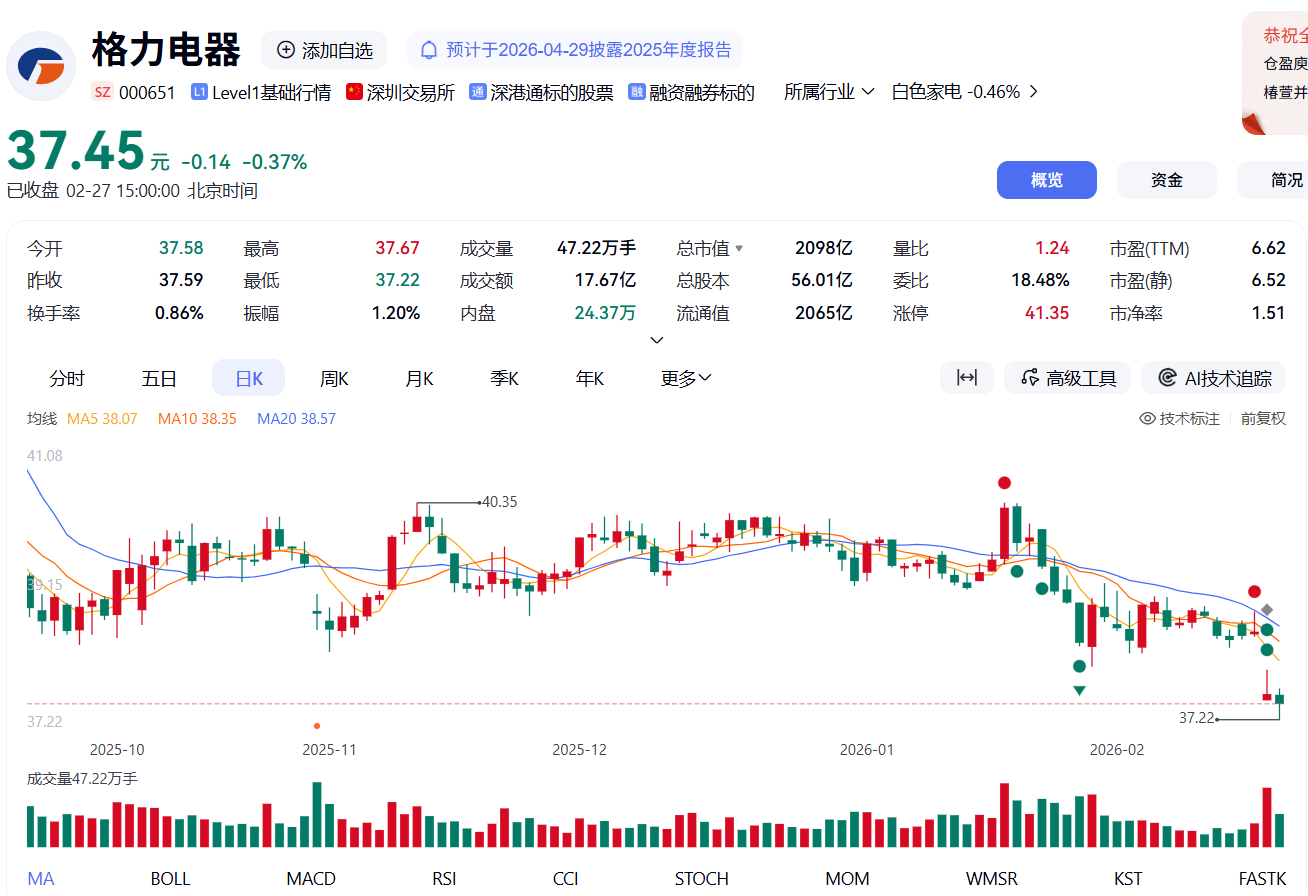This screenshot has height=896, width=1308.
Task: Switch to 周K chart tab
Action: point(334,378)
